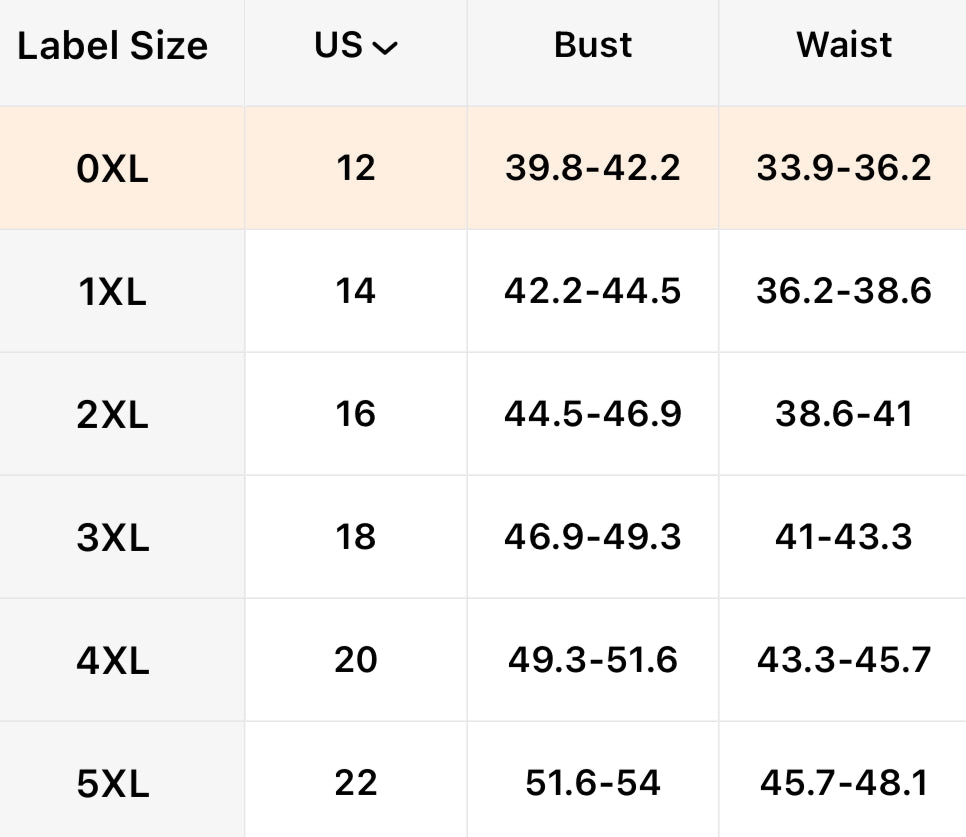Click US size 22 cell

(355, 783)
